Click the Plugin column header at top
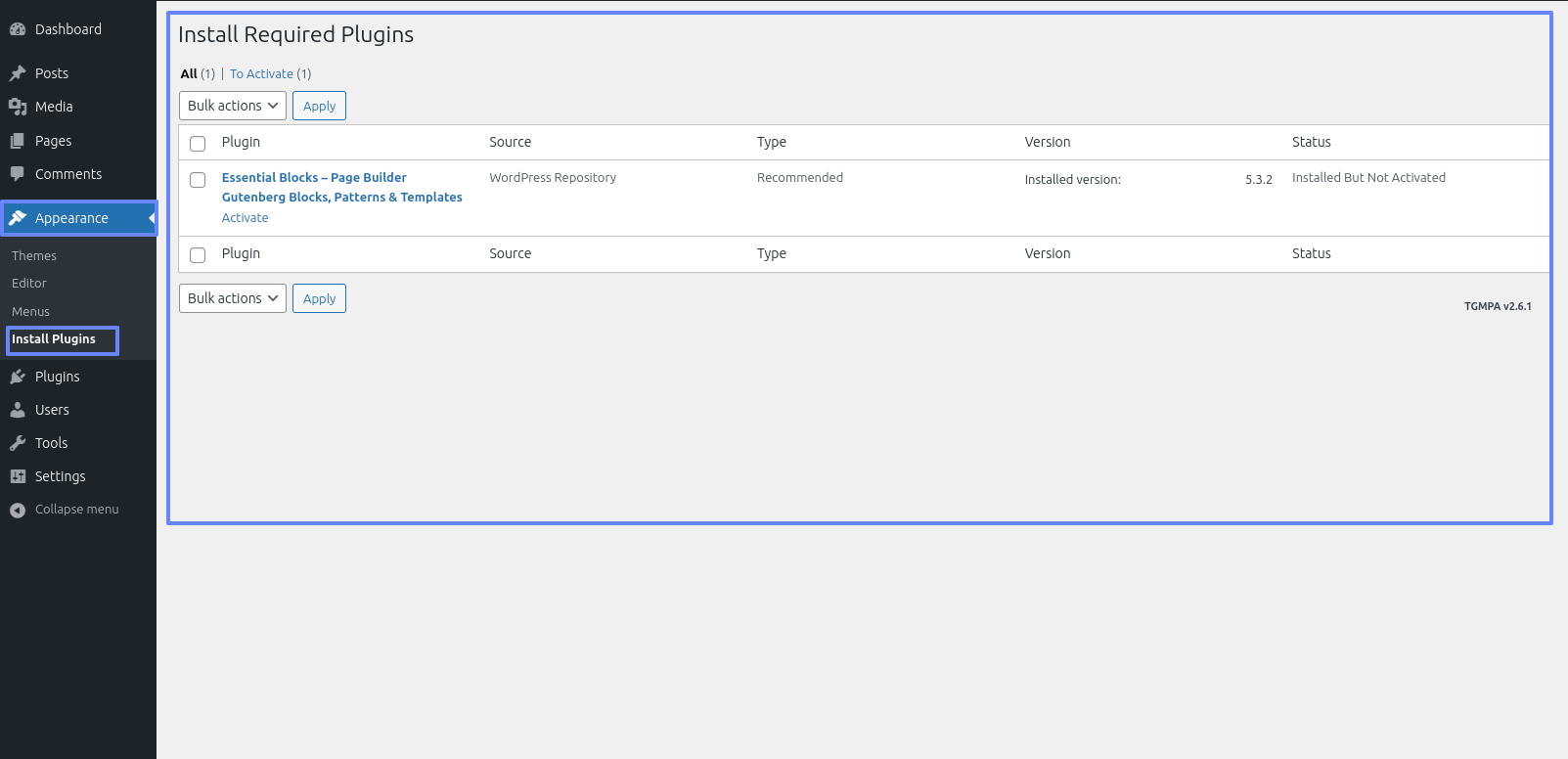 pos(241,142)
